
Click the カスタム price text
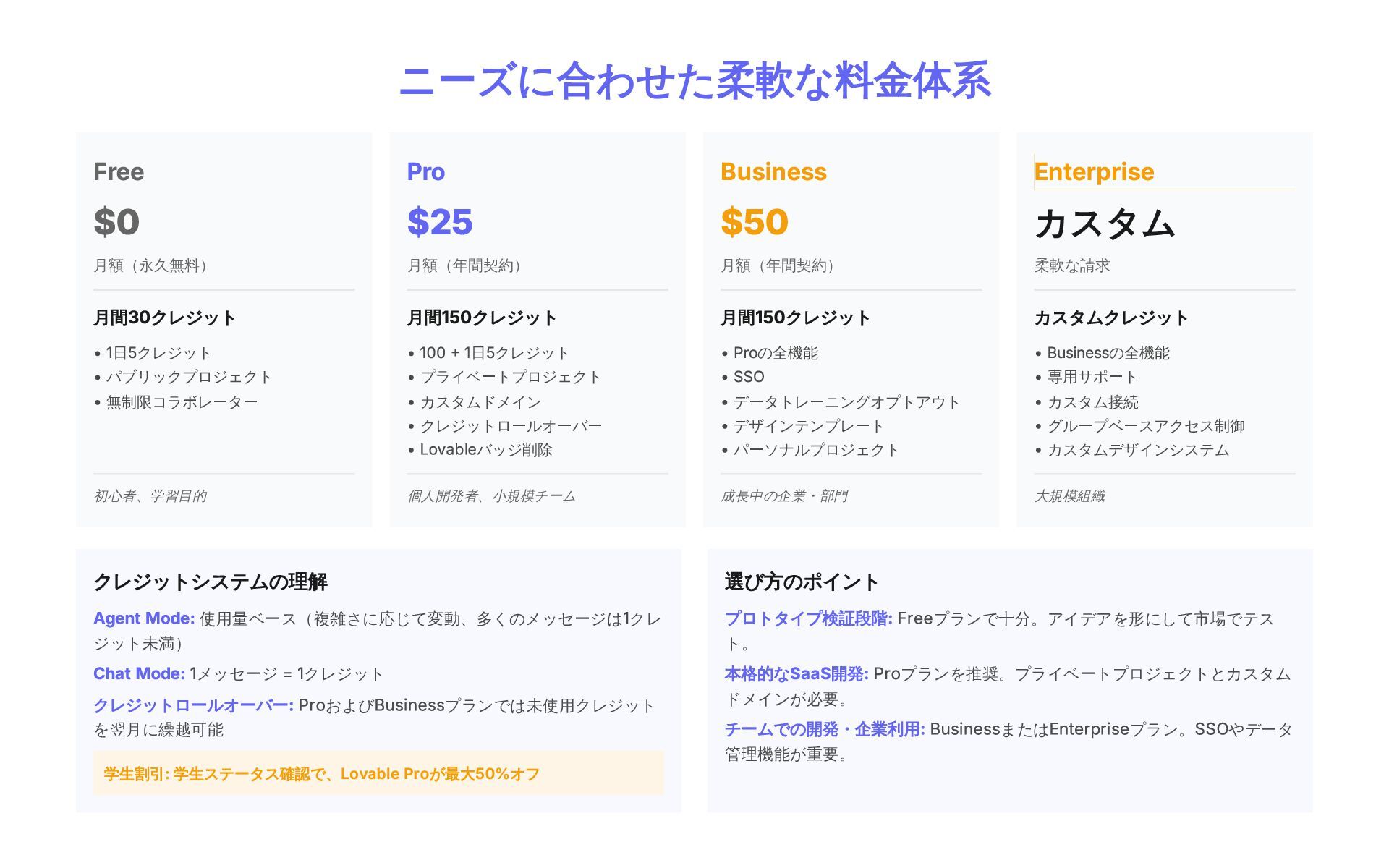pyautogui.click(x=1104, y=223)
